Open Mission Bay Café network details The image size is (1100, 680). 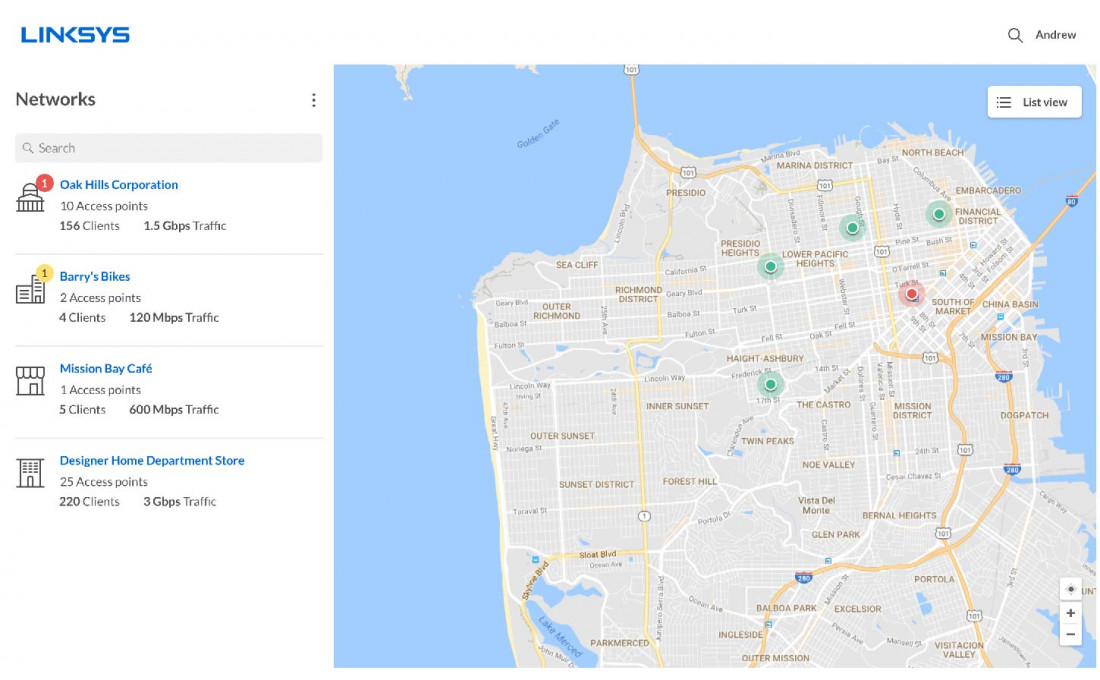(106, 369)
